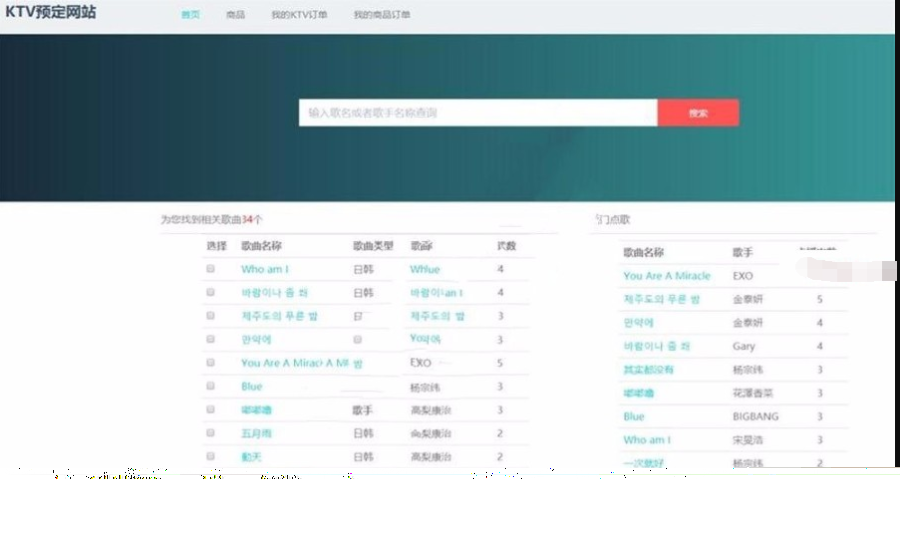The image size is (900, 539).
Task: Open "其实都没有" in the hot songs list
Action: (648, 370)
